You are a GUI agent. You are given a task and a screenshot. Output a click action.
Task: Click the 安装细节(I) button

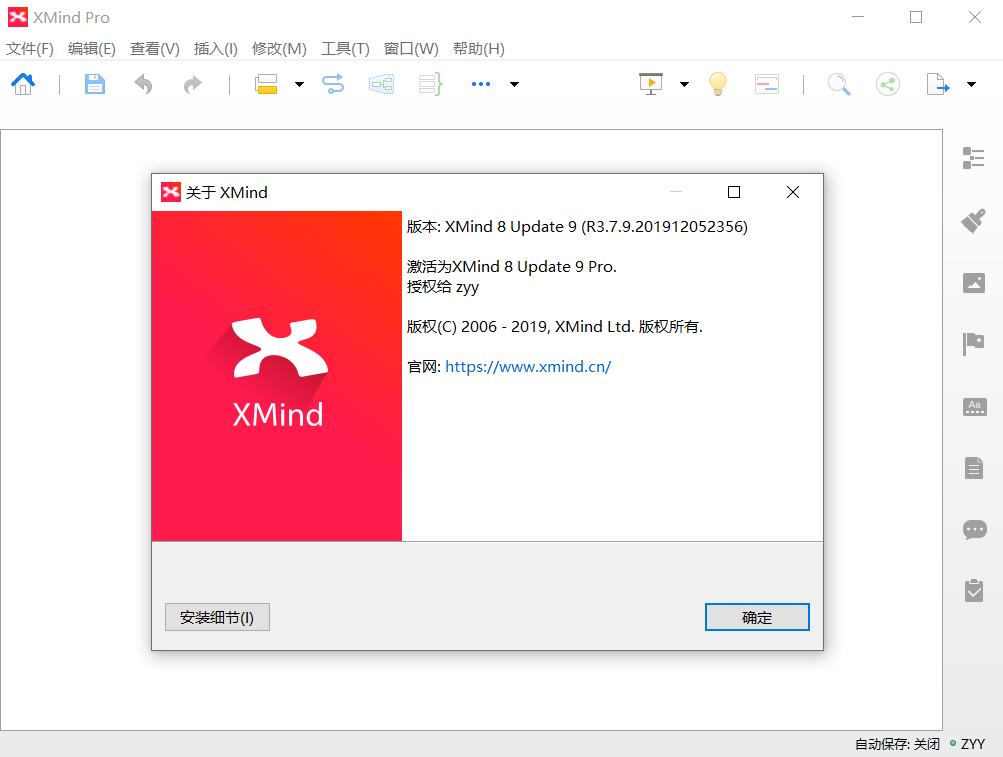pyautogui.click(x=217, y=617)
